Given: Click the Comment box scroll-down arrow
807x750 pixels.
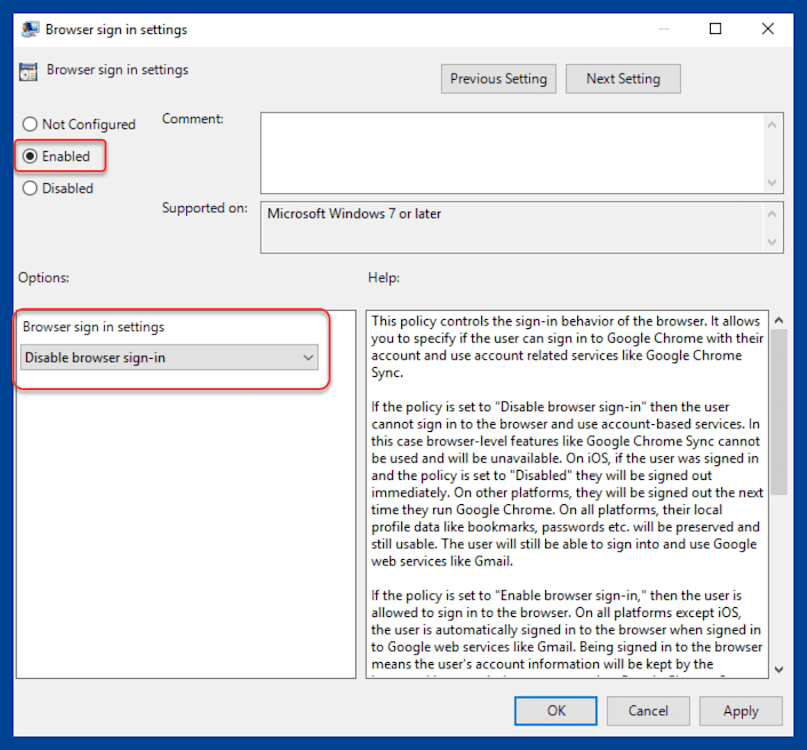Looking at the screenshot, I should 772,182.
